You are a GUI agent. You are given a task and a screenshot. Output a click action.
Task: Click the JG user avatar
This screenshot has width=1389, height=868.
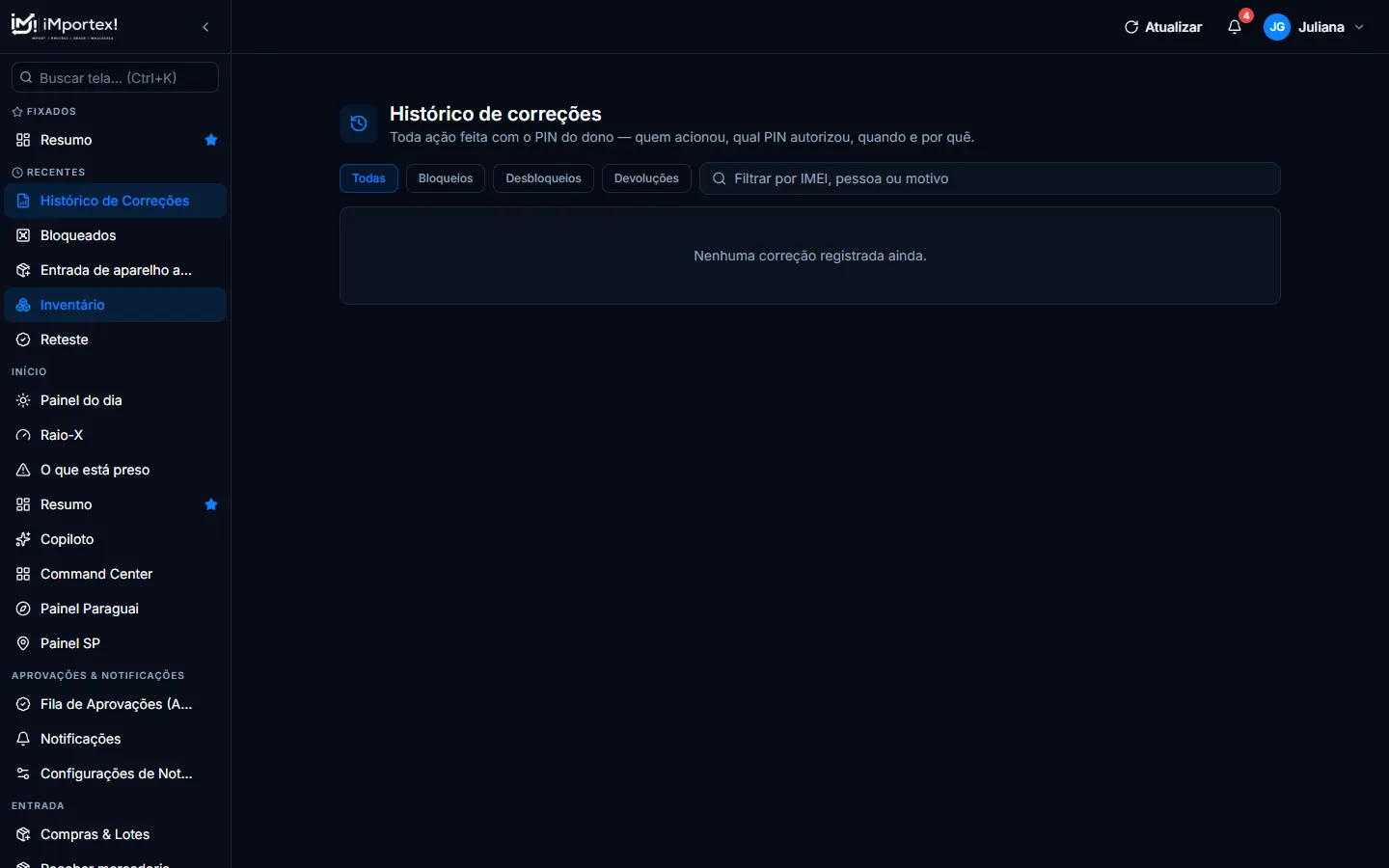tap(1277, 27)
